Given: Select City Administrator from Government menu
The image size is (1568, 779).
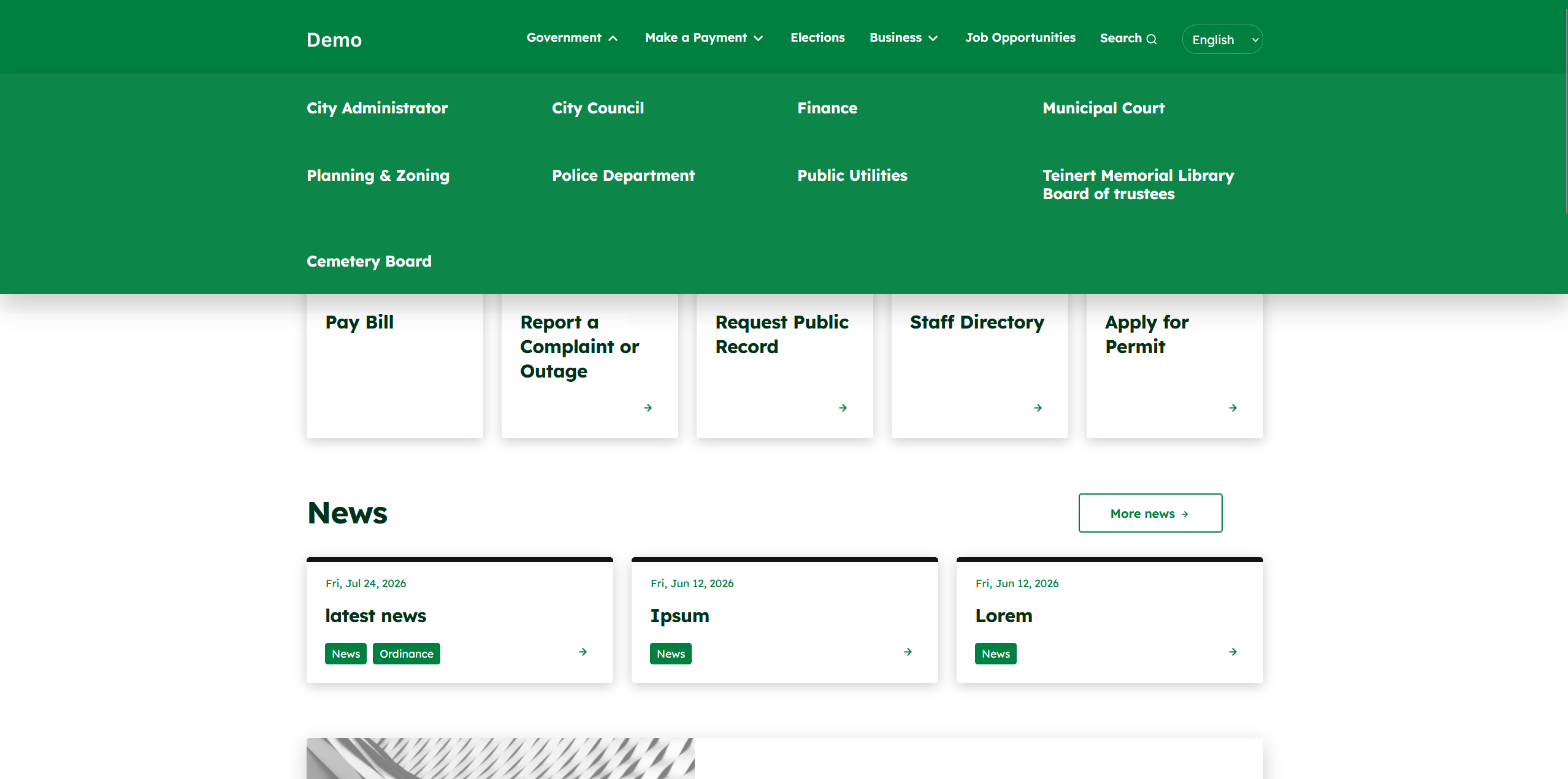Looking at the screenshot, I should pyautogui.click(x=377, y=108).
